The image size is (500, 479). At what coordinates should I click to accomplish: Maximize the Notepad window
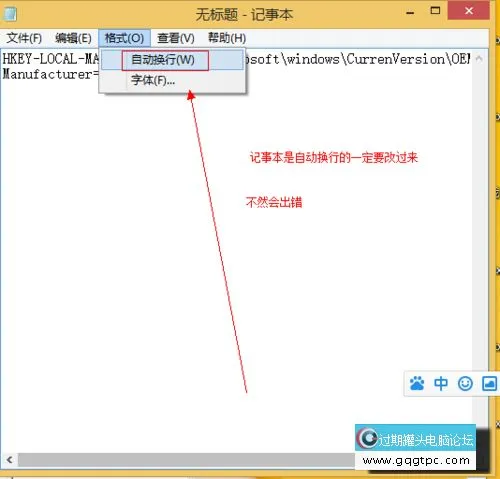[x=435, y=11]
